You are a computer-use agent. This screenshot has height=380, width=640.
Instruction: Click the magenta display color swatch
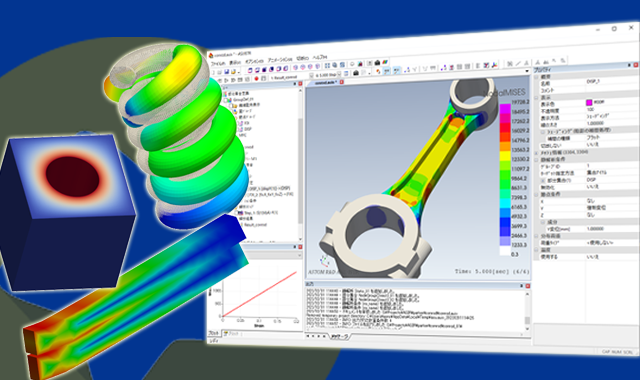(589, 102)
